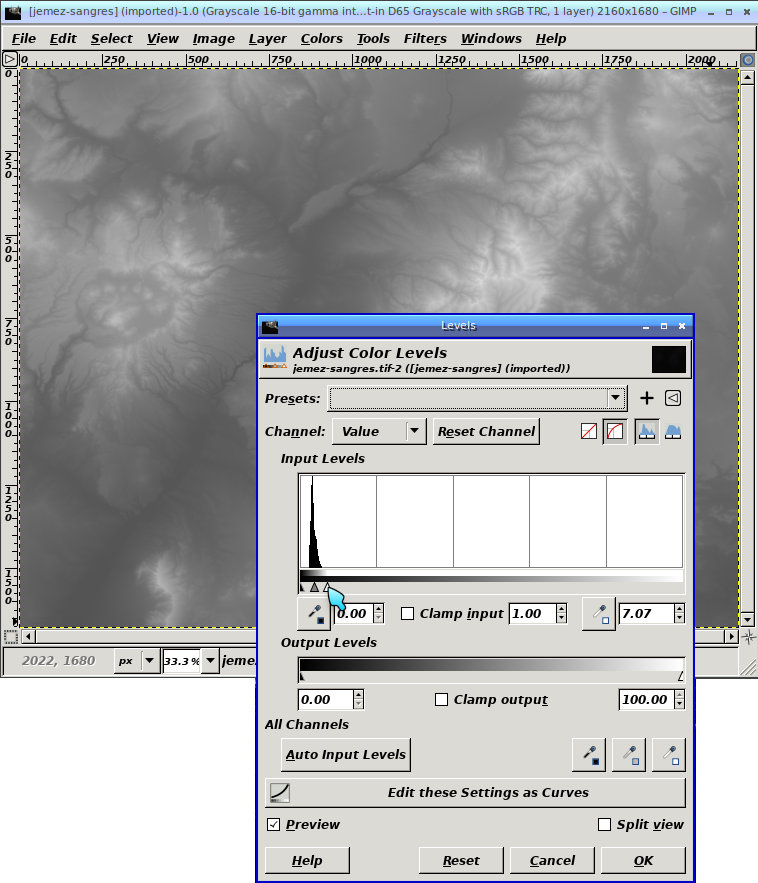Enable Clamp output checkbox
The height and width of the screenshot is (883, 758).
coord(442,699)
